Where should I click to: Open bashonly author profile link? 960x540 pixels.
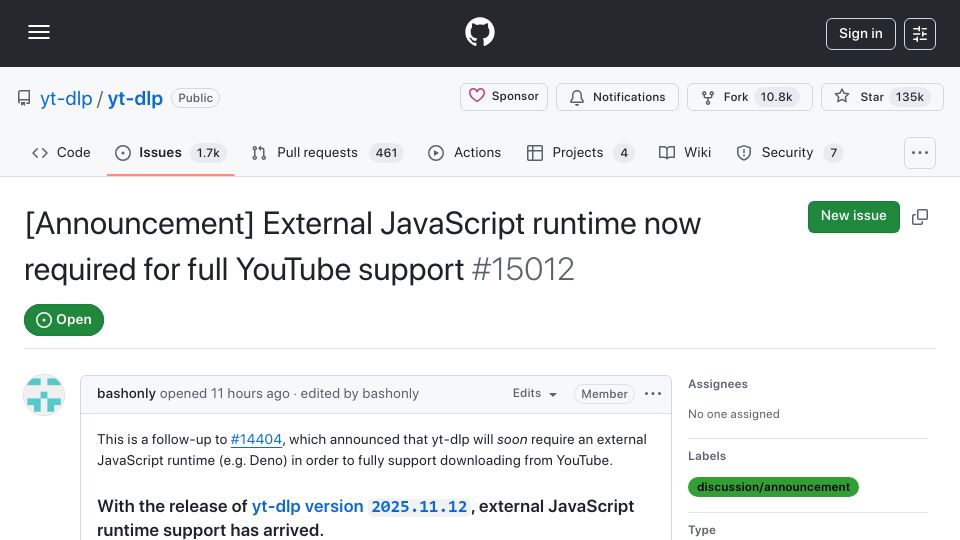[126, 394]
